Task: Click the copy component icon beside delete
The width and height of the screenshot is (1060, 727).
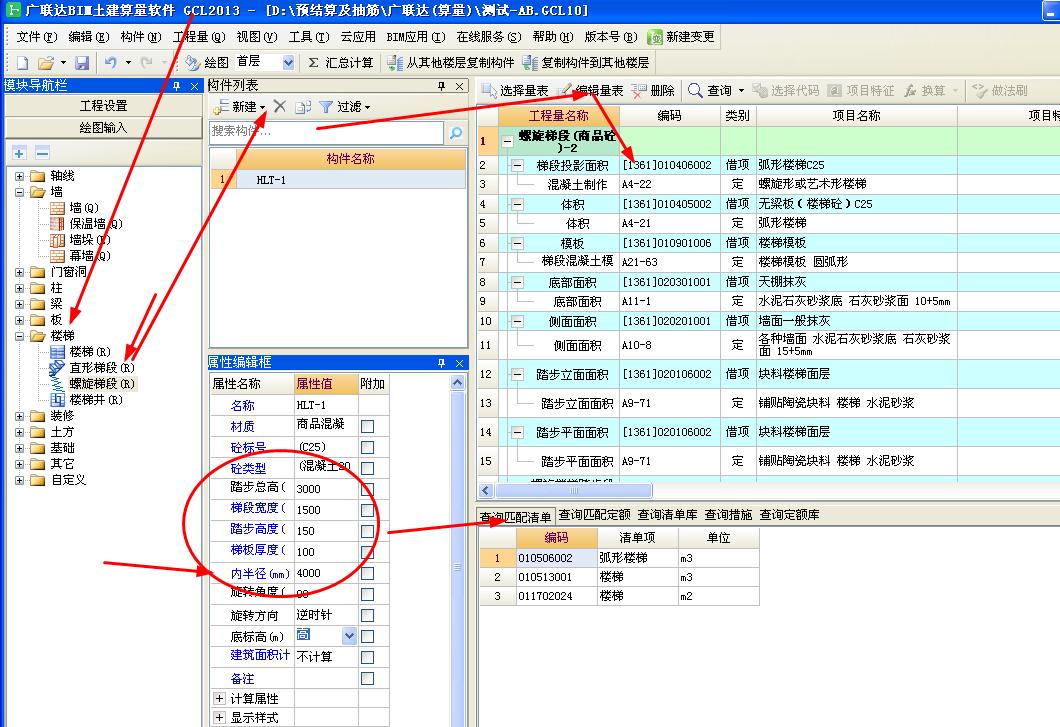Action: [x=303, y=106]
